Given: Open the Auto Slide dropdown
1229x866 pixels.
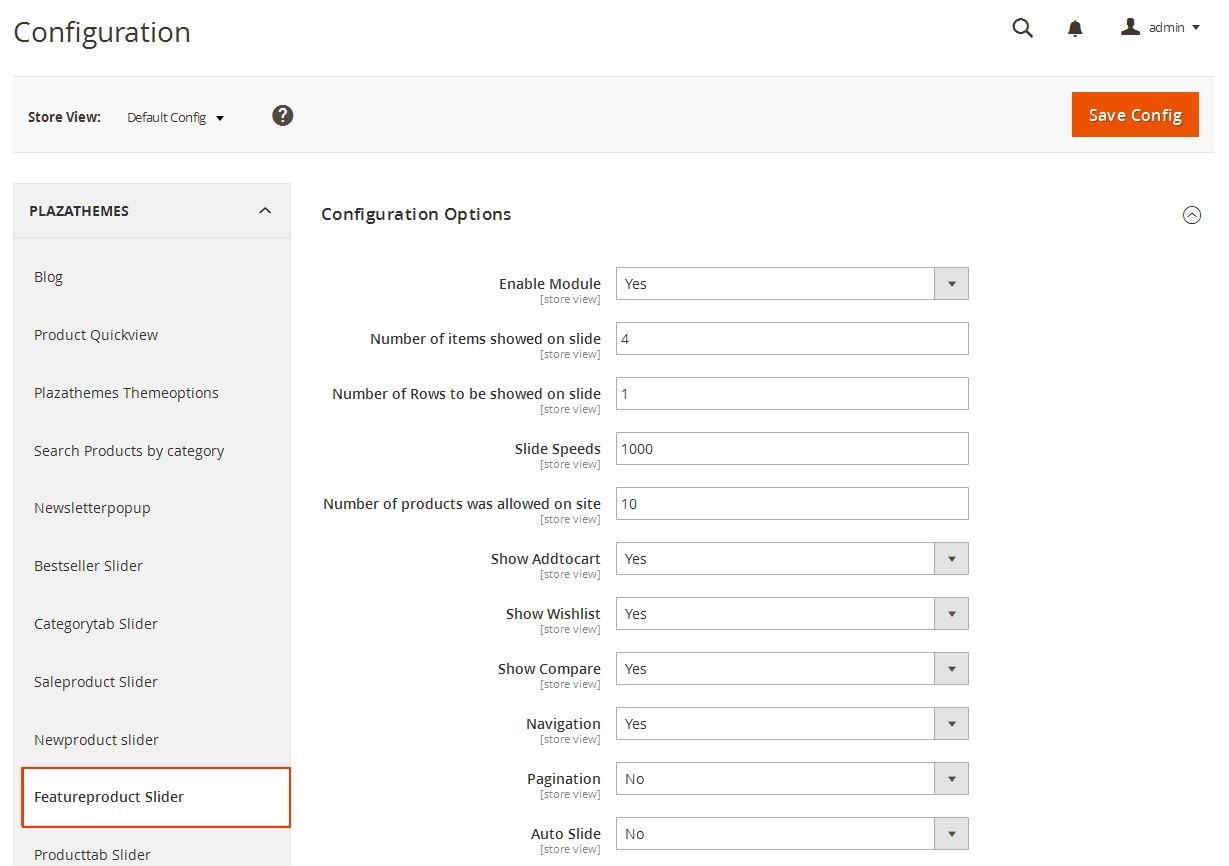Looking at the screenshot, I should (x=950, y=833).
